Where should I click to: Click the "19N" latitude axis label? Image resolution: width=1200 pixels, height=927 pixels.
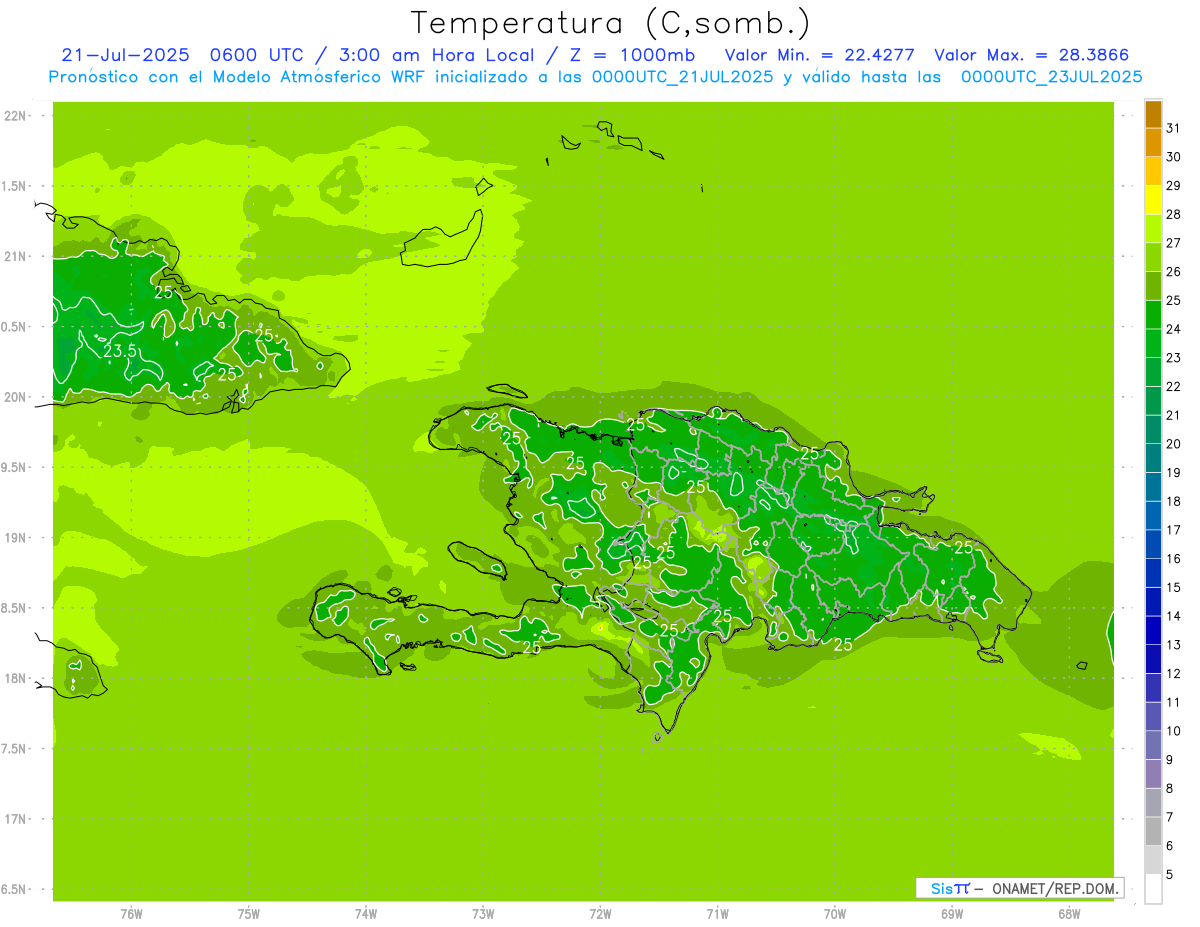pyautogui.click(x=17, y=538)
